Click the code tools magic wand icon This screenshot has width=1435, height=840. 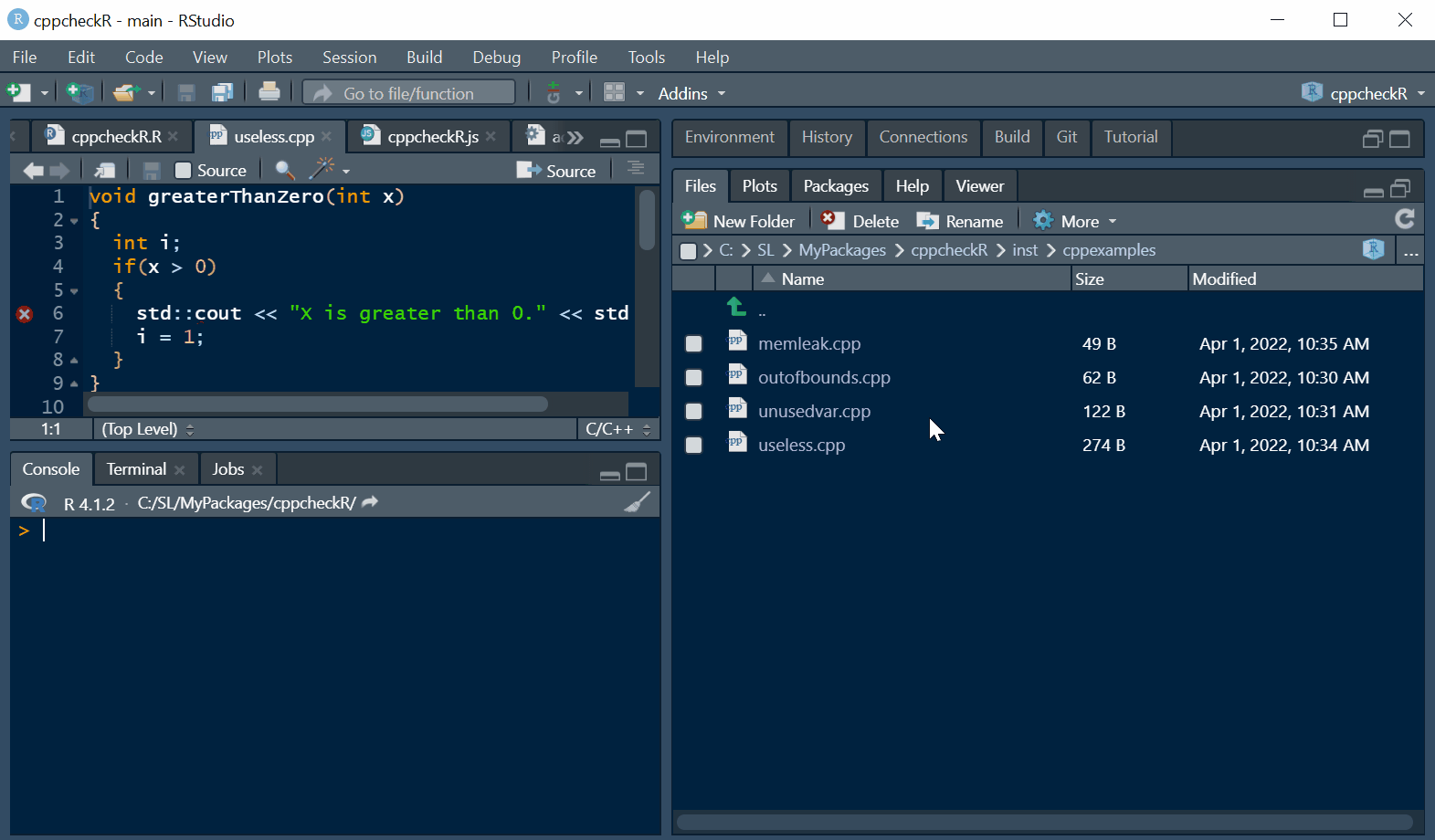coord(322,169)
